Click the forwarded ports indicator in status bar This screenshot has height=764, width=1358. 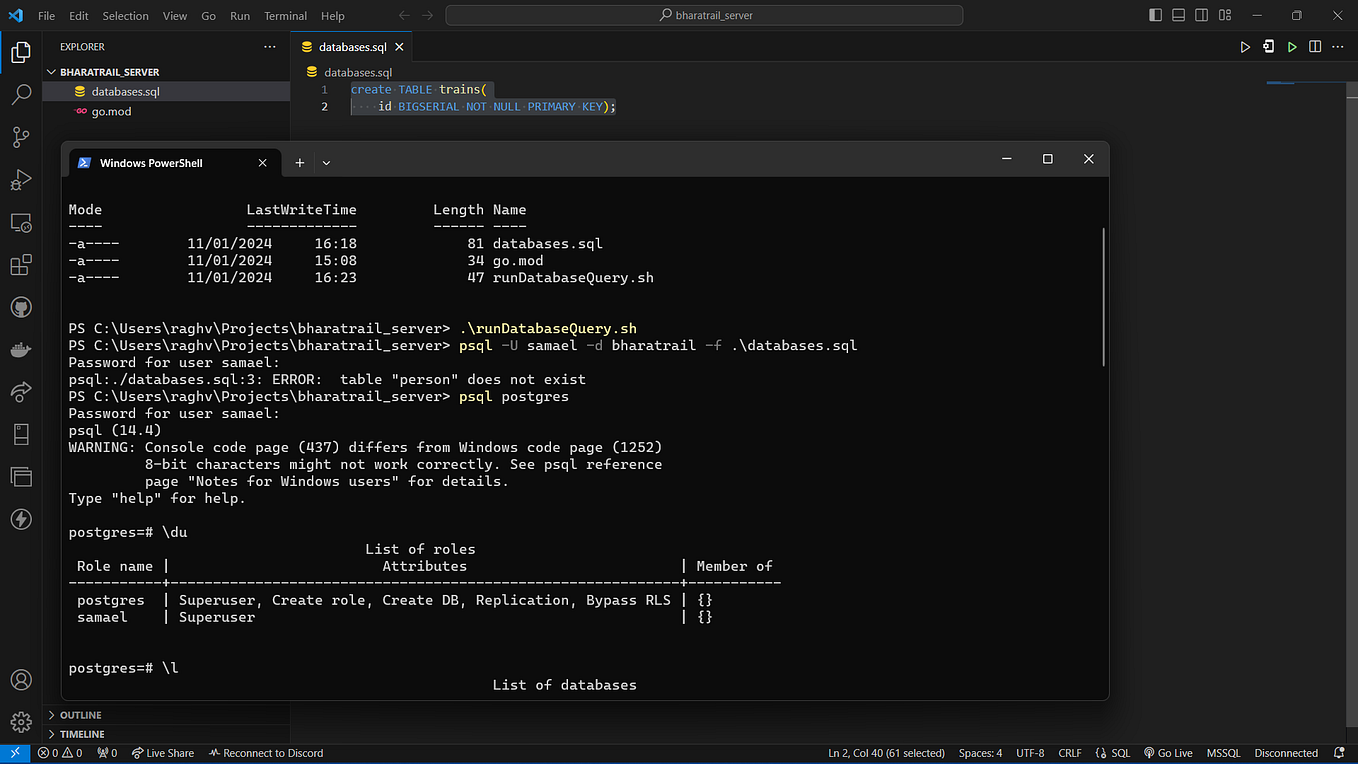point(107,753)
